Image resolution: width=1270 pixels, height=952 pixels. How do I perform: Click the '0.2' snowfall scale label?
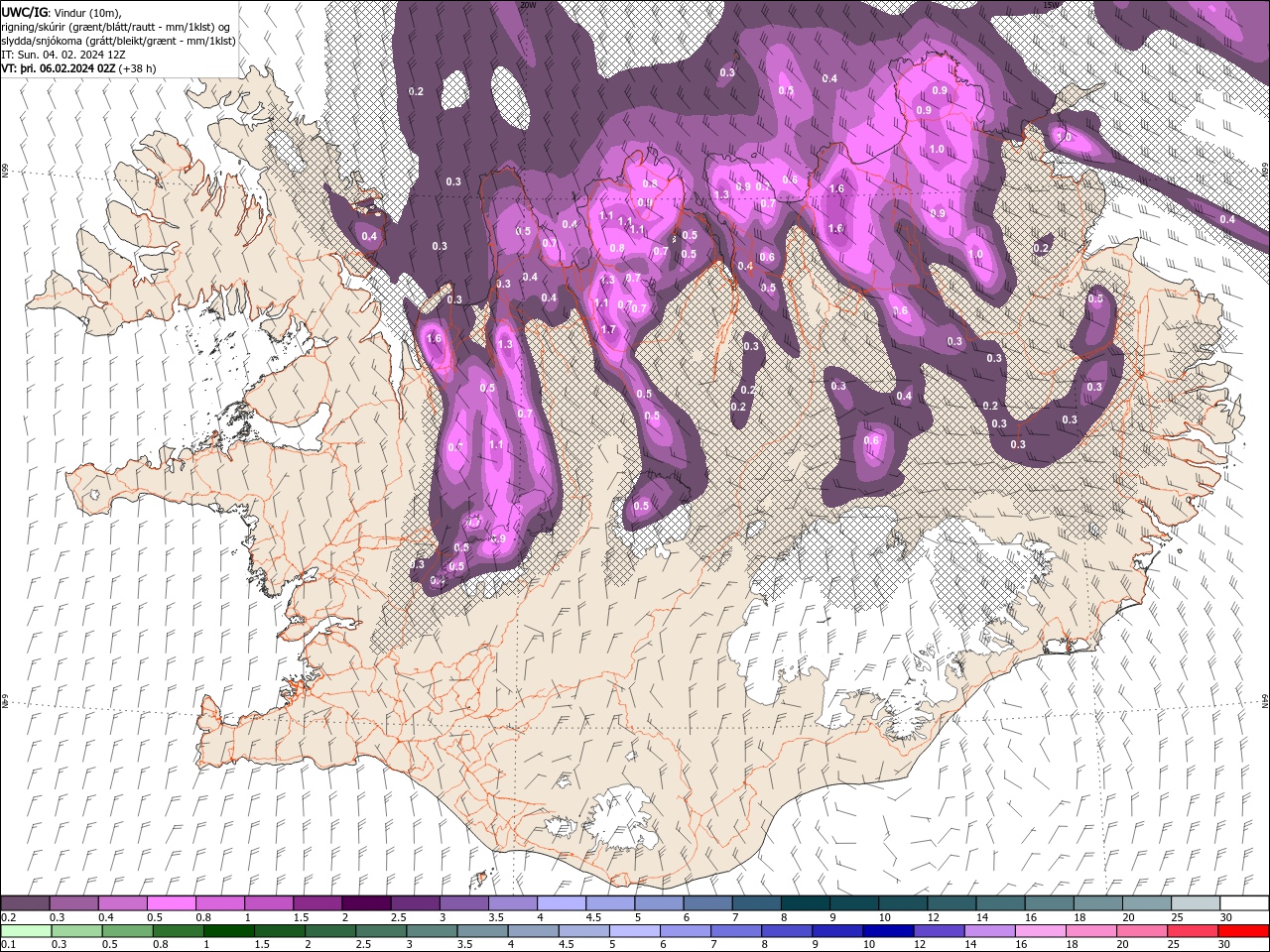click(7, 917)
